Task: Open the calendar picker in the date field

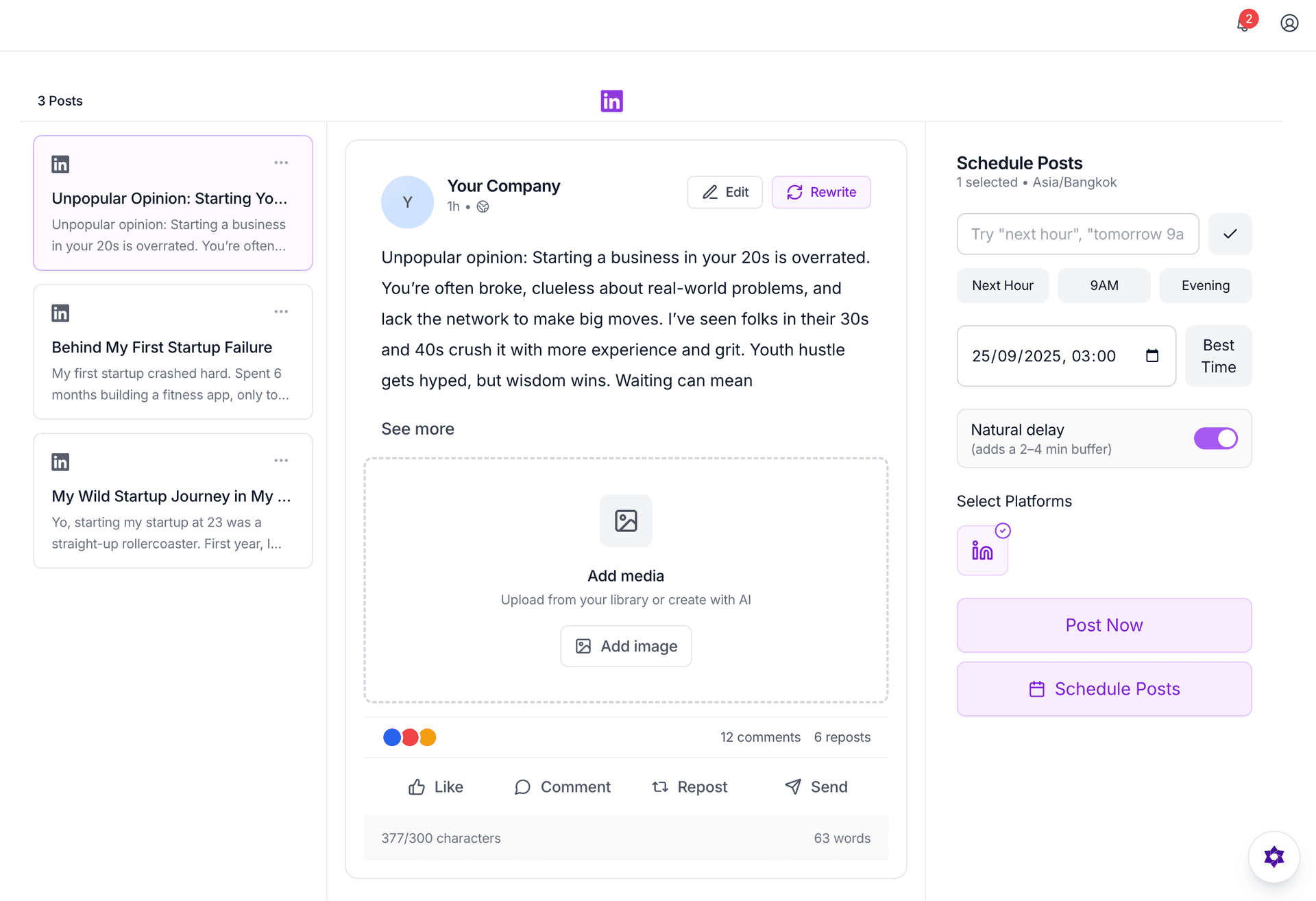Action: (x=1154, y=356)
